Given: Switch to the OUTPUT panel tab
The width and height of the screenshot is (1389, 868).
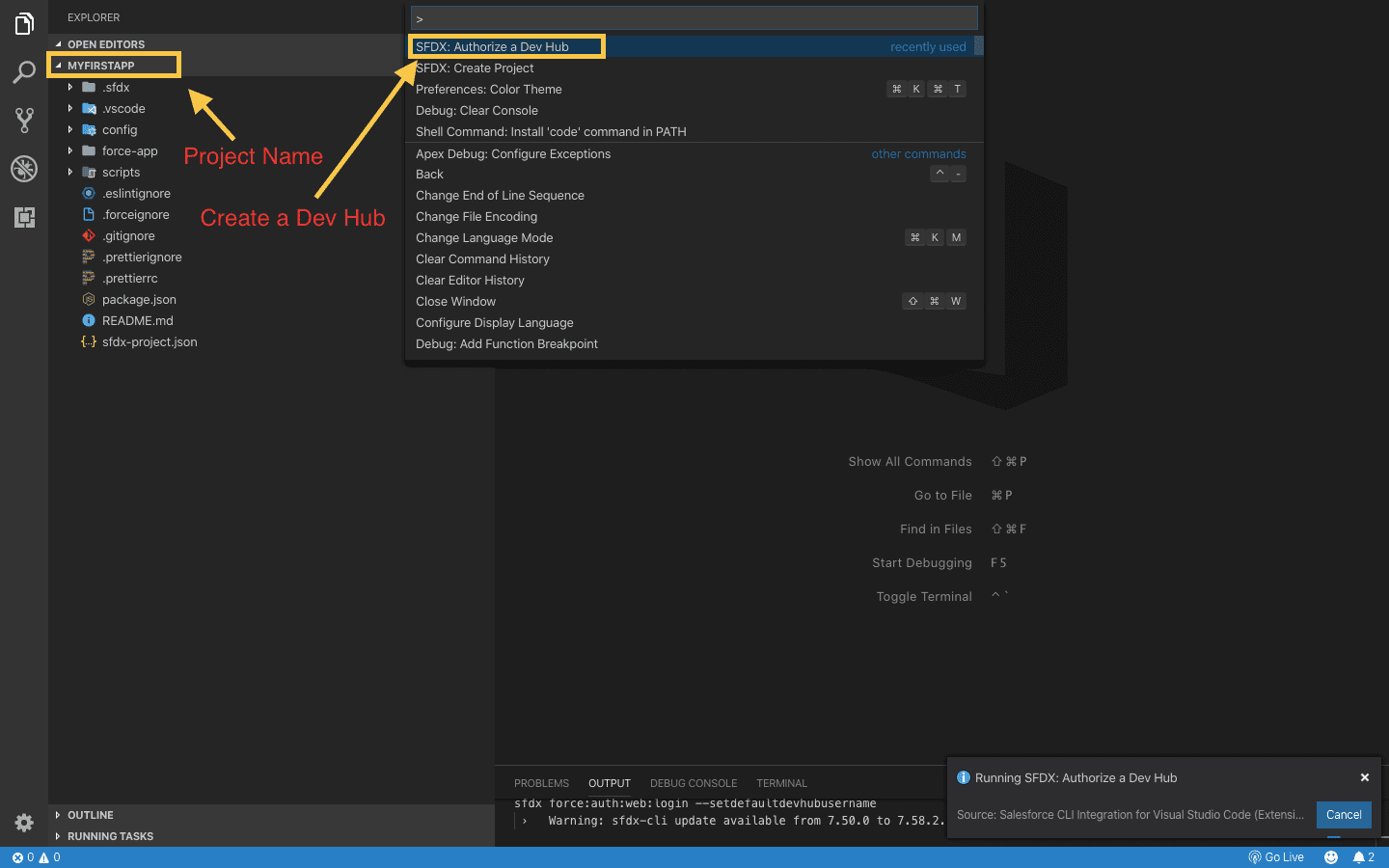Looking at the screenshot, I should click(610, 783).
